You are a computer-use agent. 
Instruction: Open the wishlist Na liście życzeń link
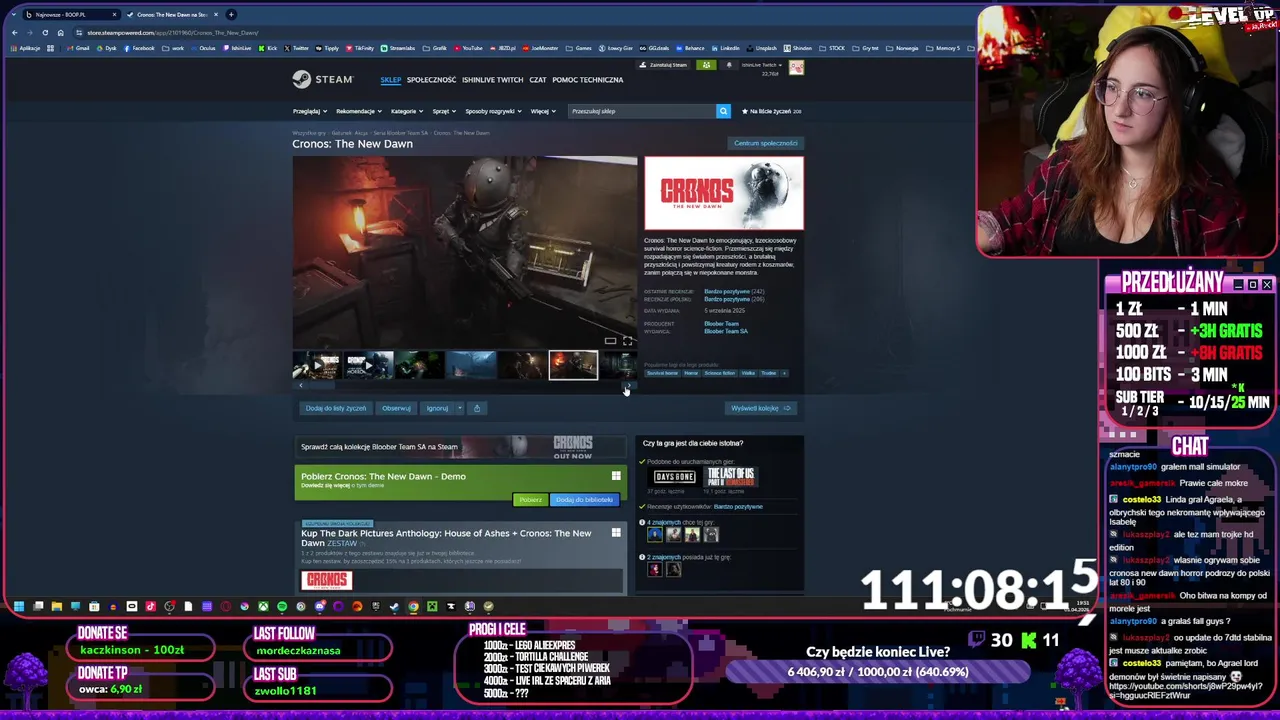[772, 111]
